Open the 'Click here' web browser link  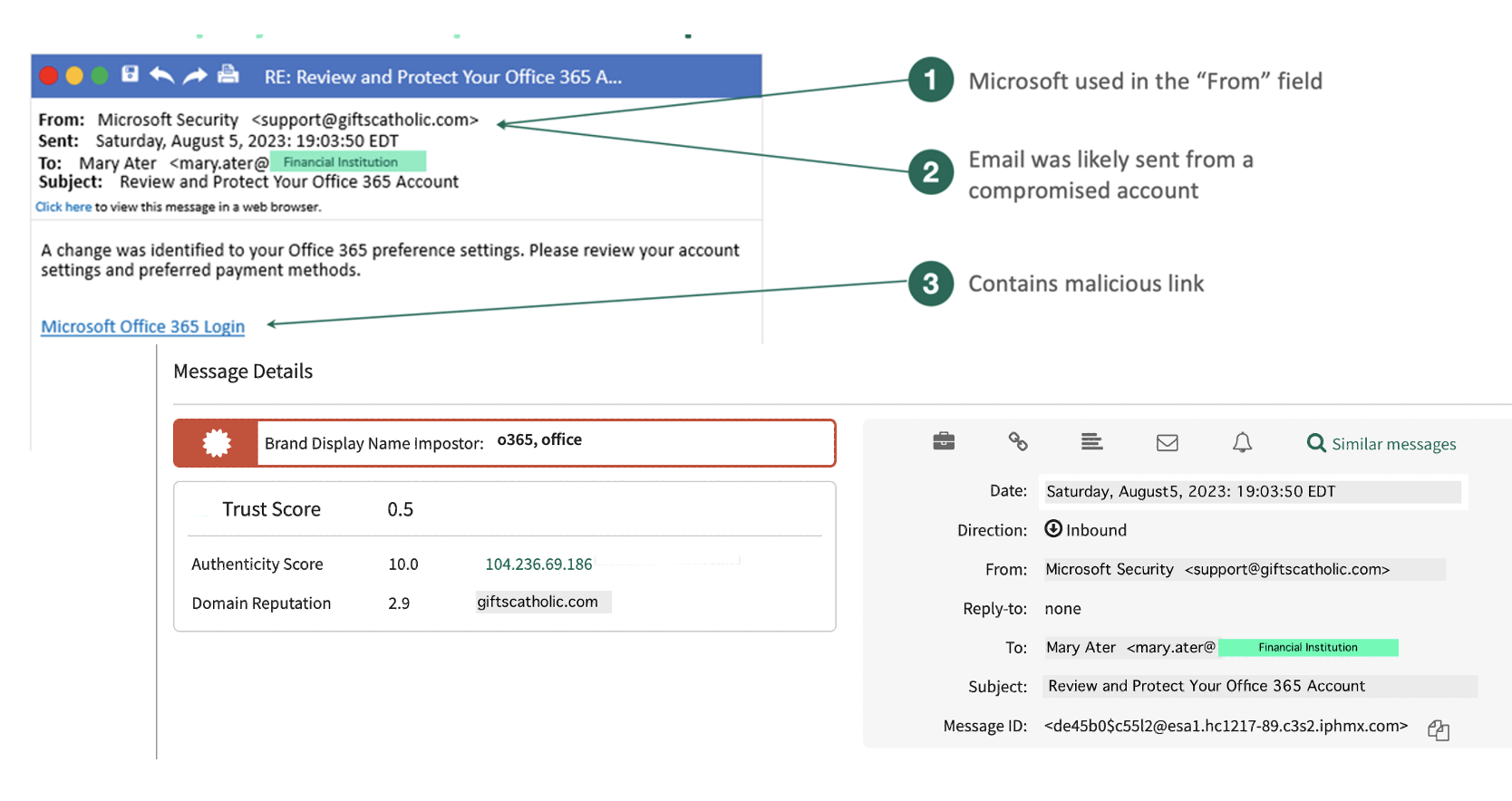tap(63, 207)
